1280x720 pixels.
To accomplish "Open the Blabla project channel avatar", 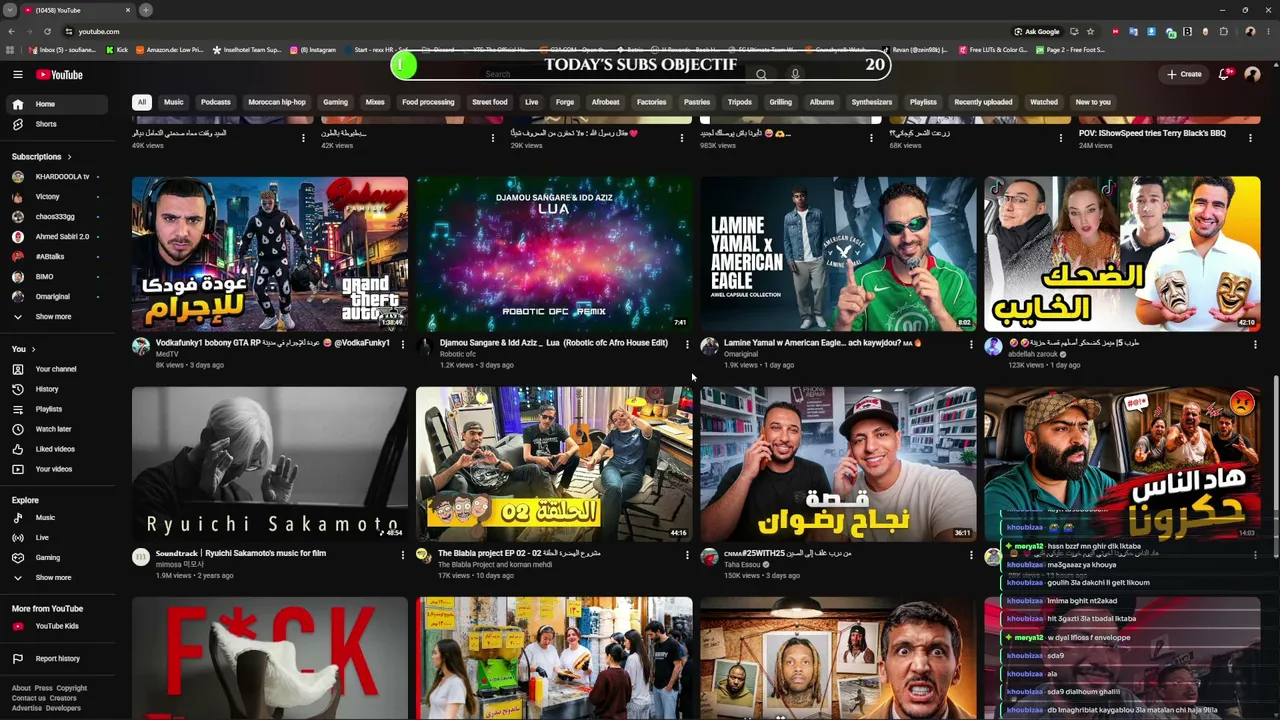I will pyautogui.click(x=425, y=557).
